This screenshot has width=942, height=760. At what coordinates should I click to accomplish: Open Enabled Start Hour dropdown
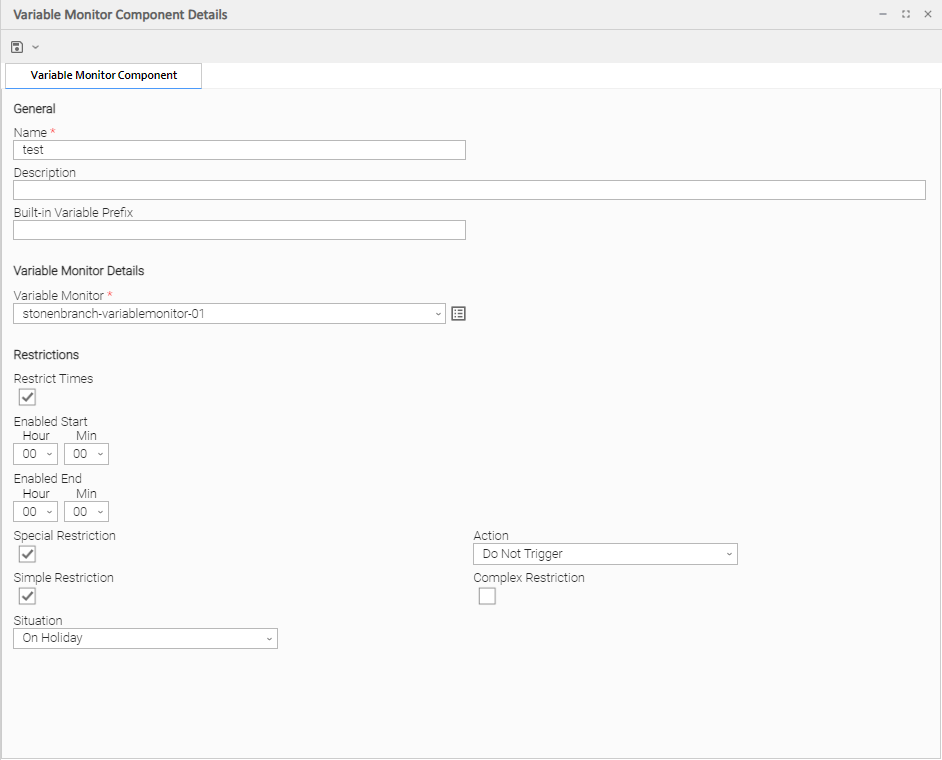coord(36,454)
